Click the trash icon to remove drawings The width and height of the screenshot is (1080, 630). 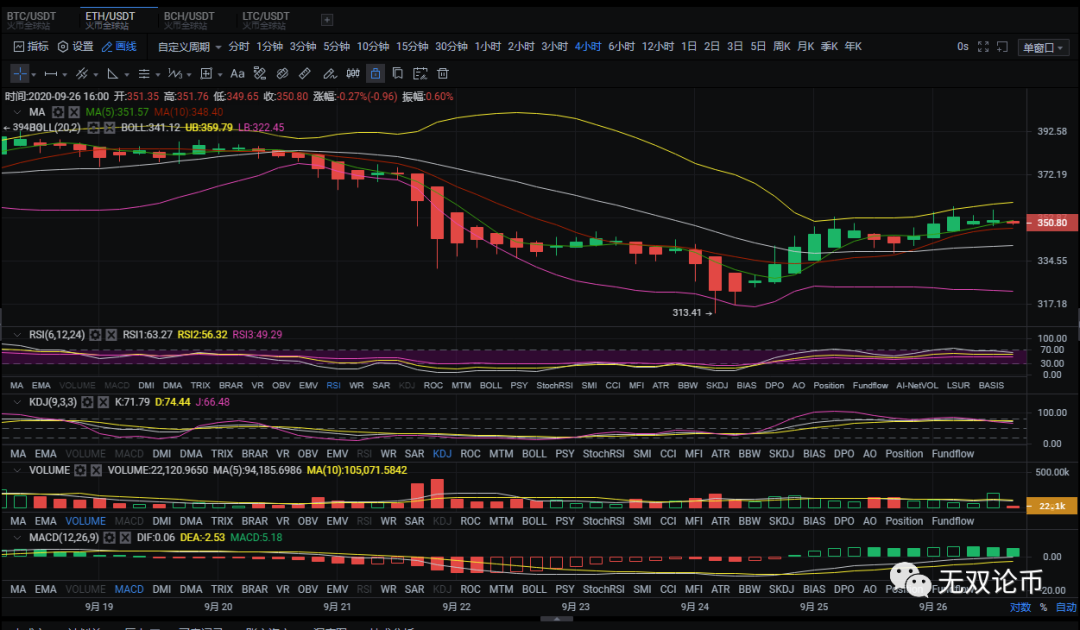click(443, 73)
